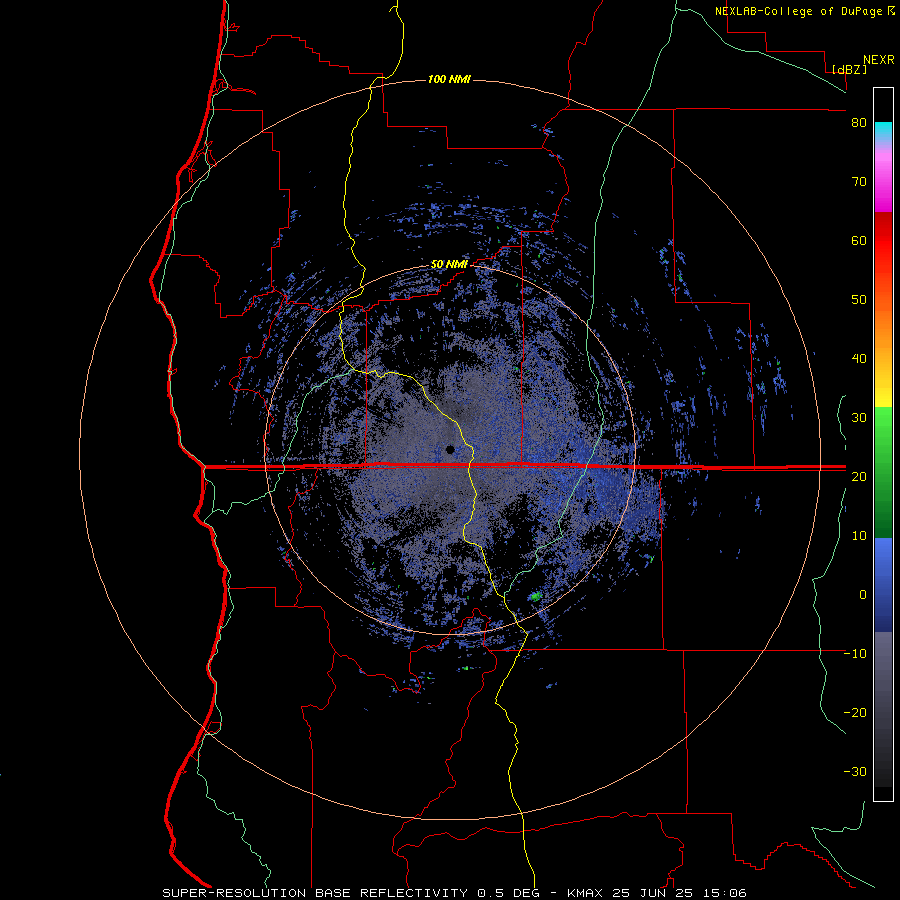This screenshot has height=900, width=900.
Task: Click the -20 dBZ scale value
Action: coord(855,712)
